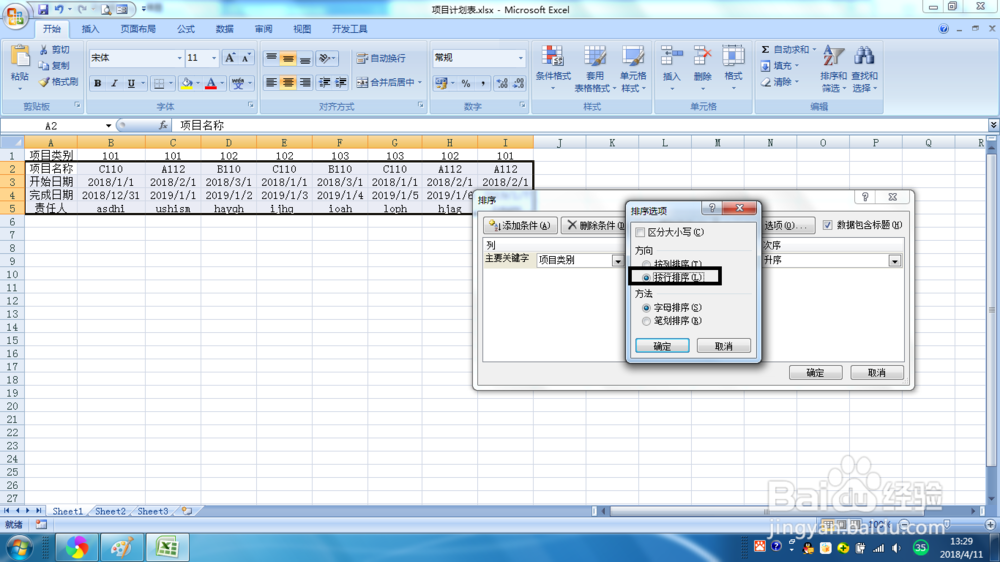Click the insert function fx icon

pos(163,126)
